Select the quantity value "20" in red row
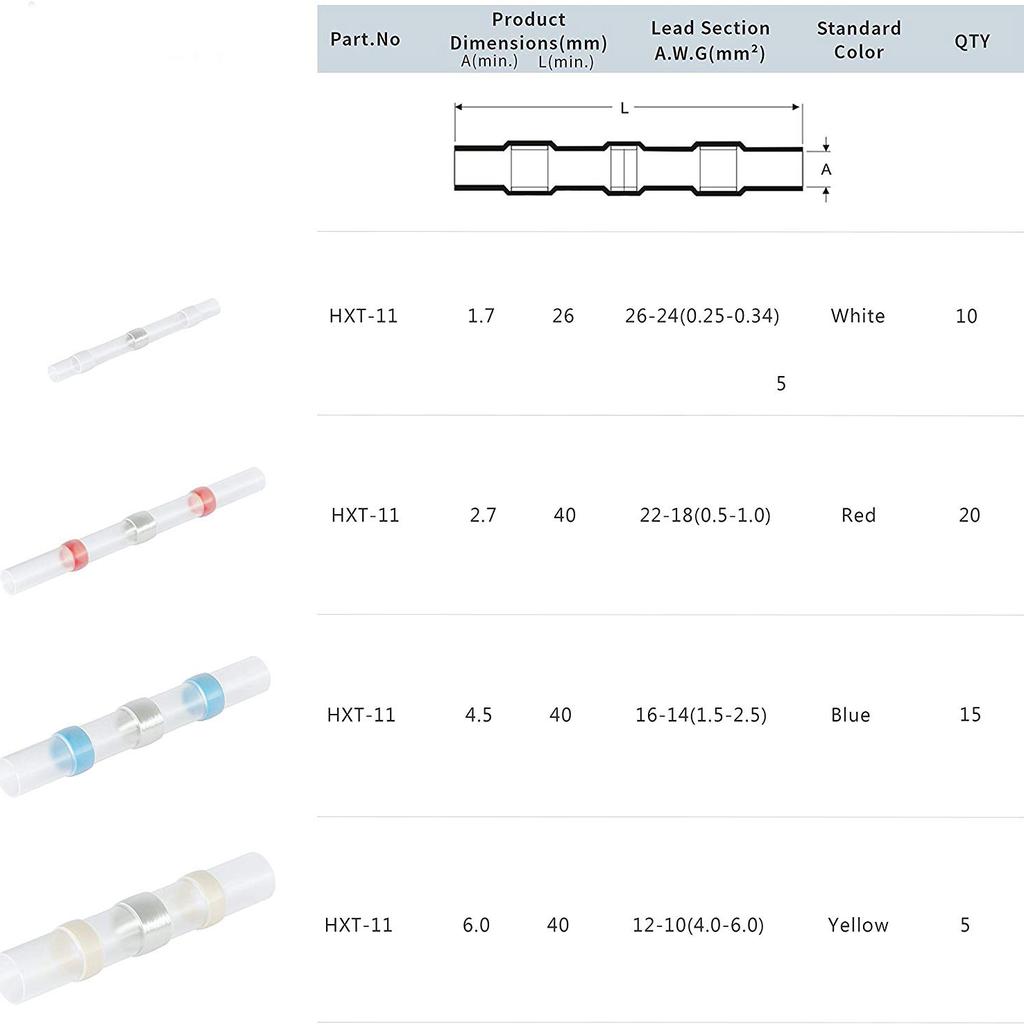 [969, 515]
